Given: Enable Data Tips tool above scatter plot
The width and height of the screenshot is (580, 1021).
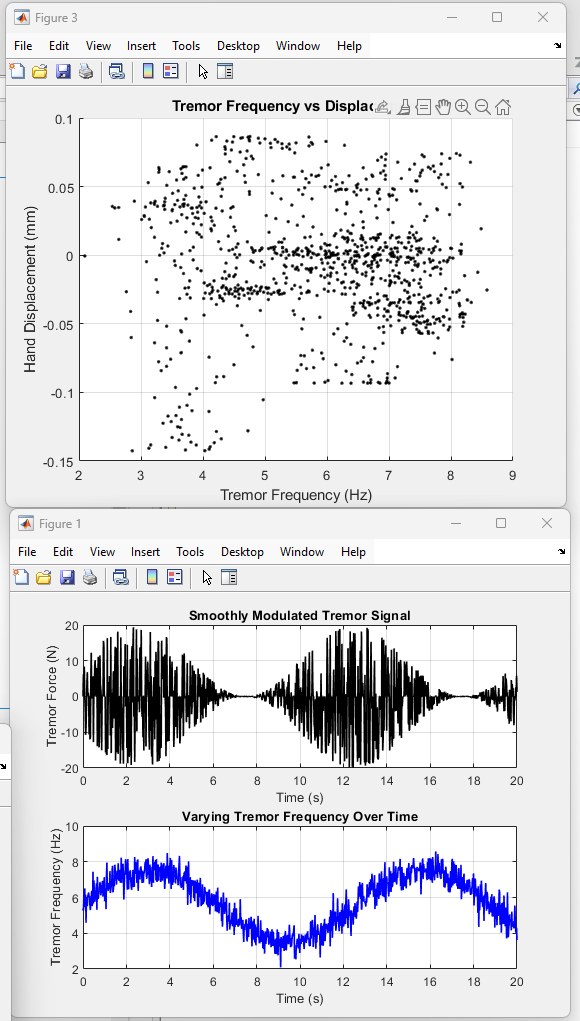Looking at the screenshot, I should 423,107.
